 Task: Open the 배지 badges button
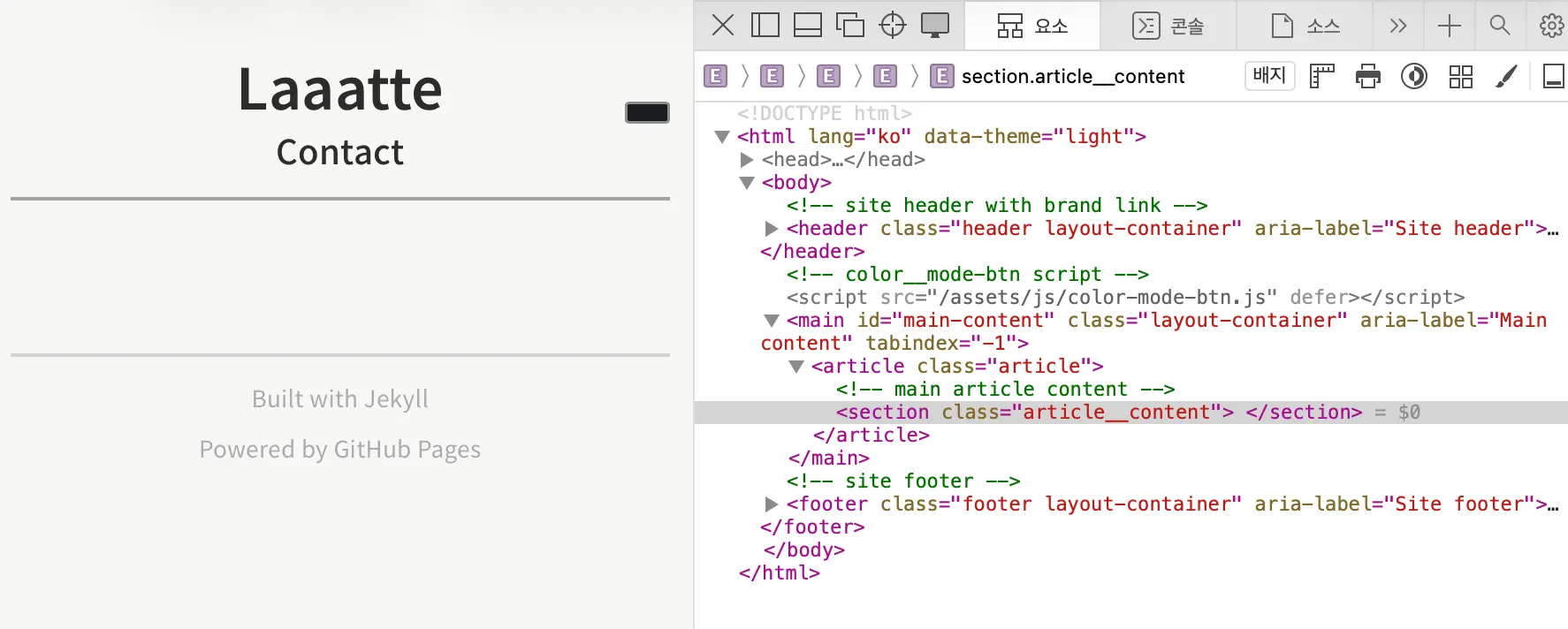[1270, 76]
